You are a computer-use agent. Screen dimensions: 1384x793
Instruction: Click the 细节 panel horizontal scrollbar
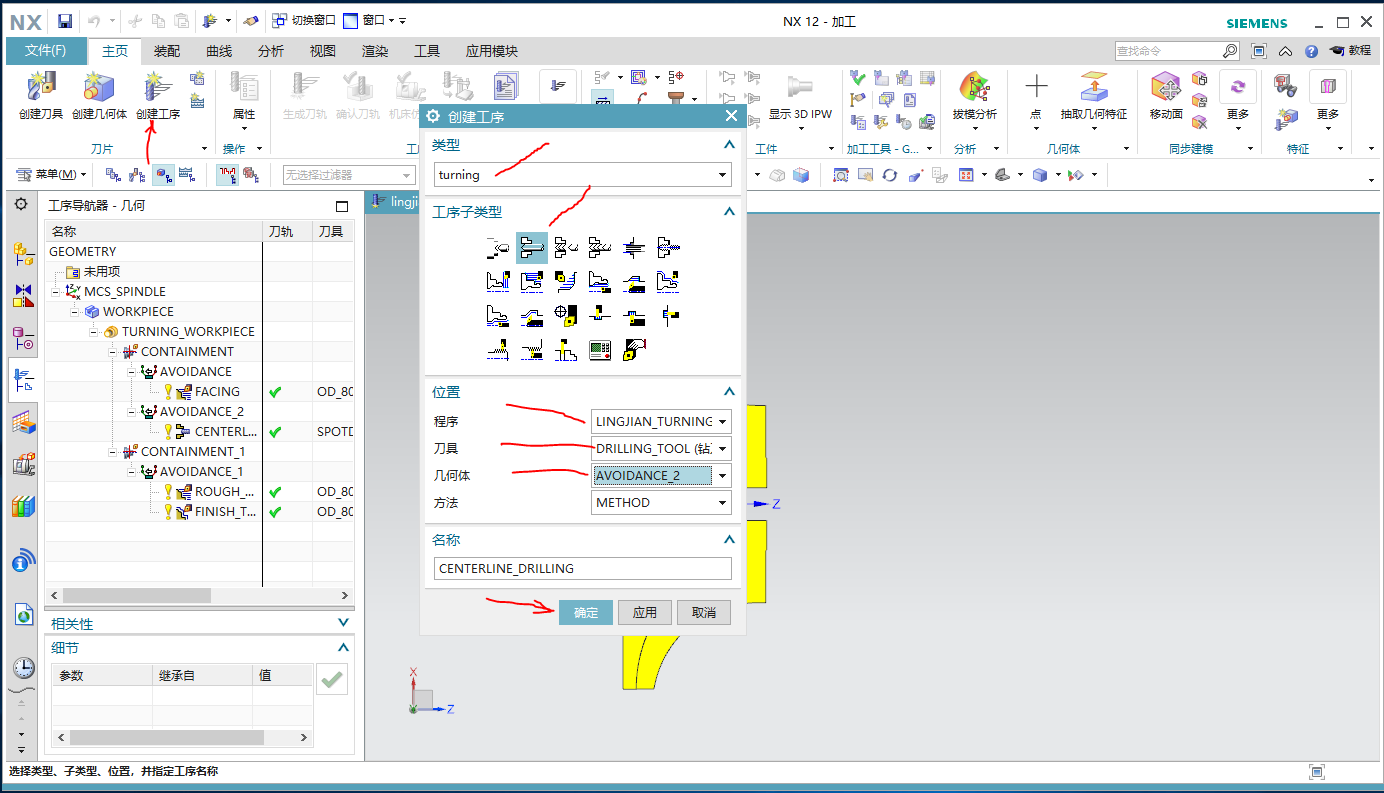click(166, 737)
